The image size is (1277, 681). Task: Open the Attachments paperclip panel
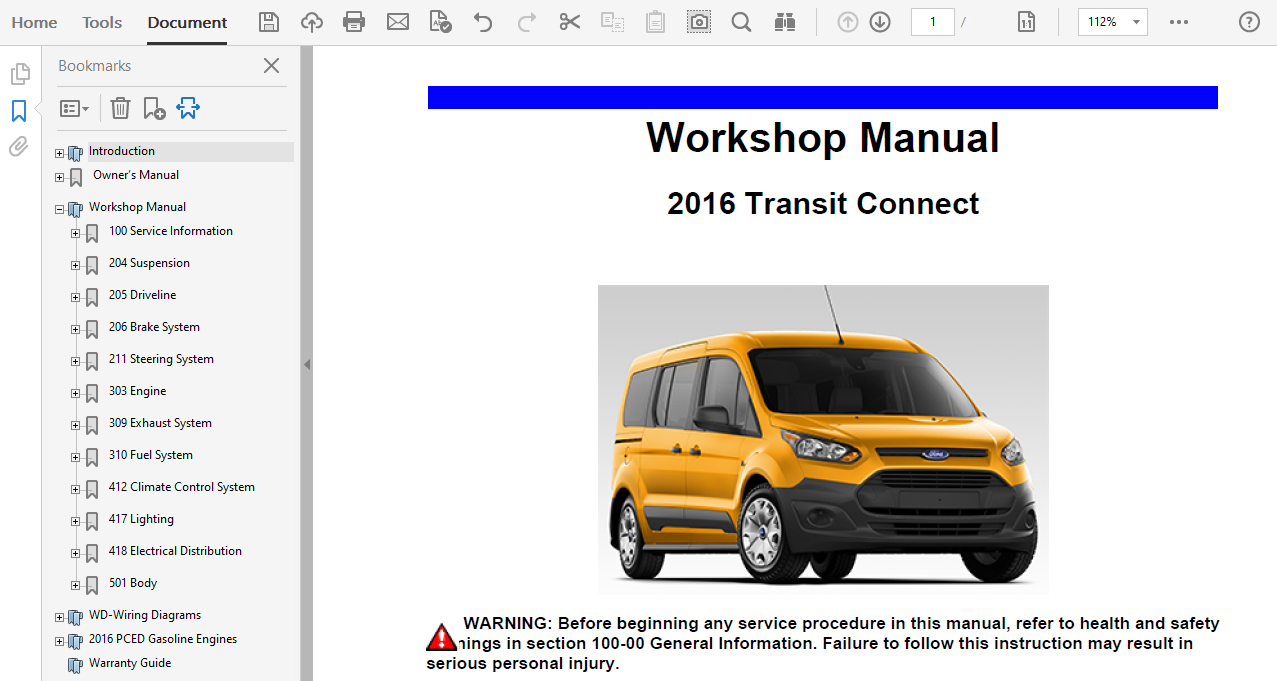[19, 147]
